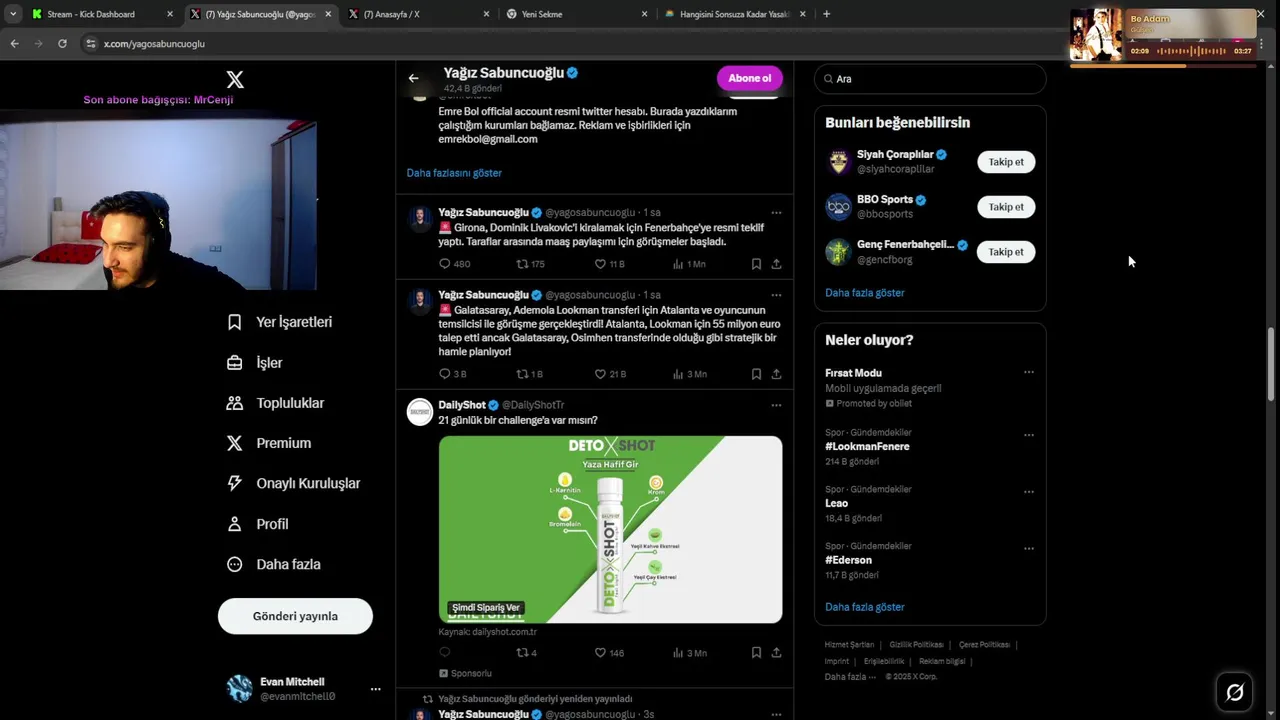Screen dimensions: 1280x720
Task: Click the X logo above the sidebar
Action: (235, 79)
